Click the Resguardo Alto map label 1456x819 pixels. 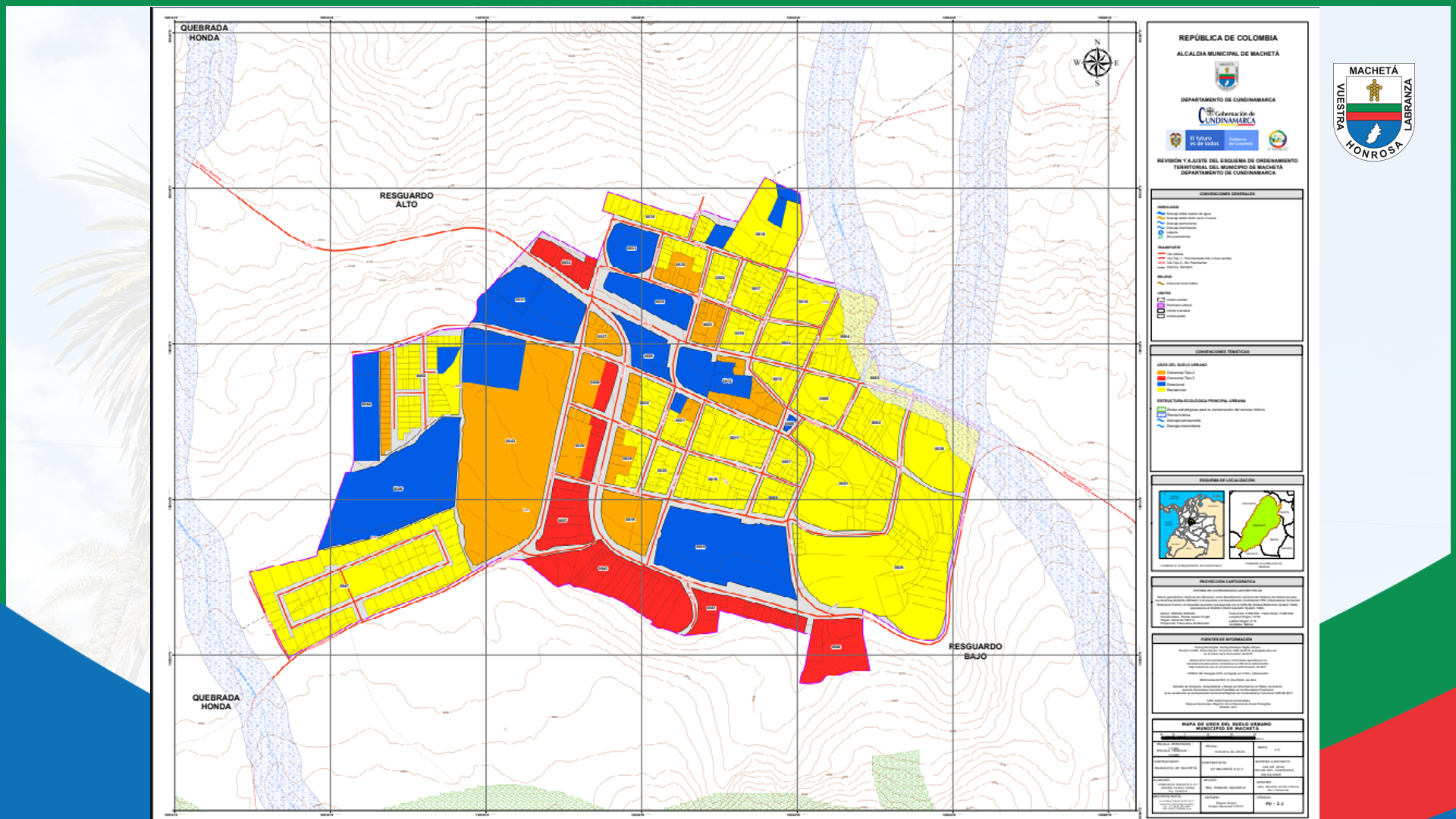406,200
